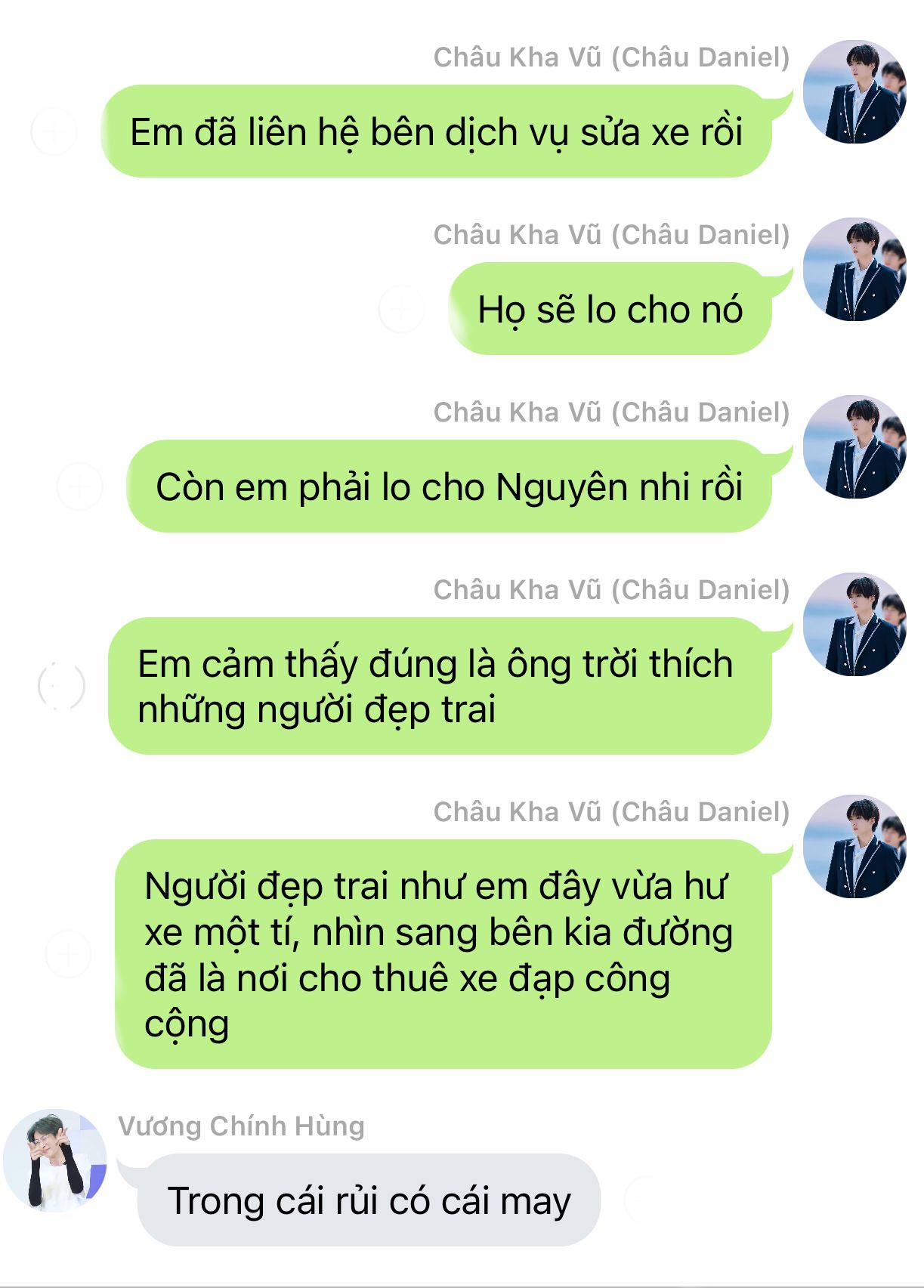The image size is (924, 1288).
Task: Tap the faint reaction circle right of 'Trong cái rủi' message
Action: point(647,1200)
